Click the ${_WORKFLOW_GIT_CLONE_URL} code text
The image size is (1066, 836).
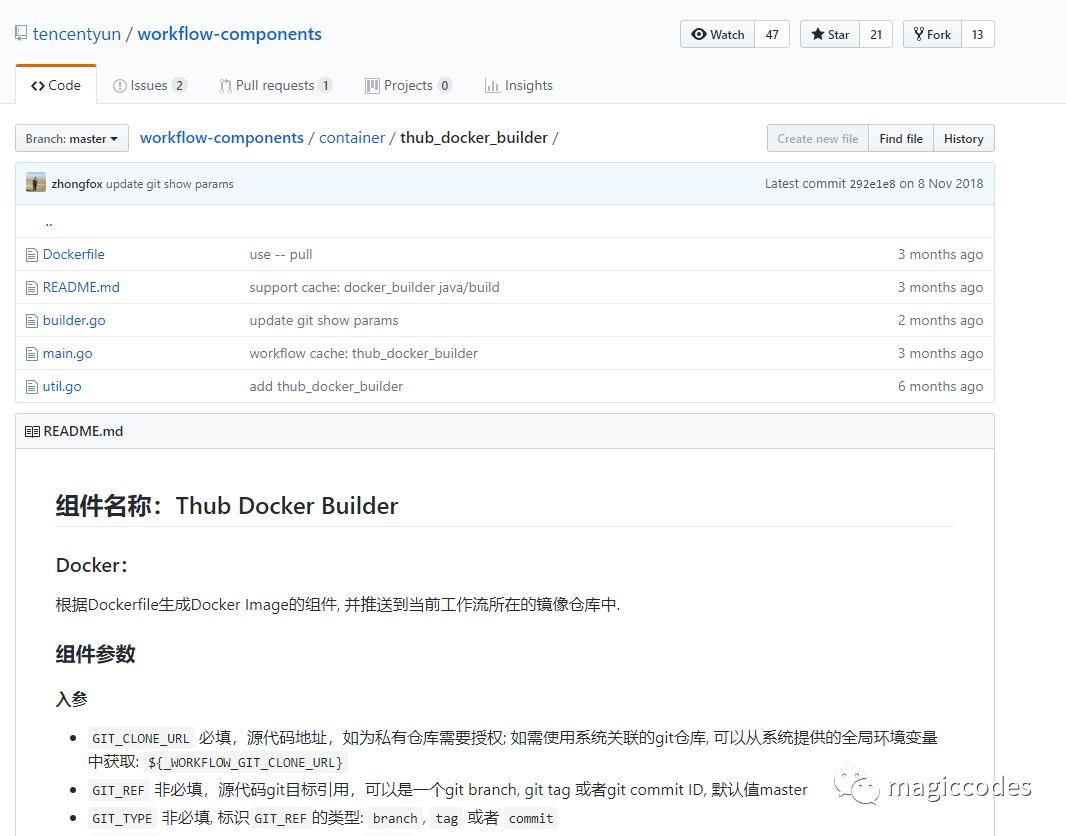(245, 762)
